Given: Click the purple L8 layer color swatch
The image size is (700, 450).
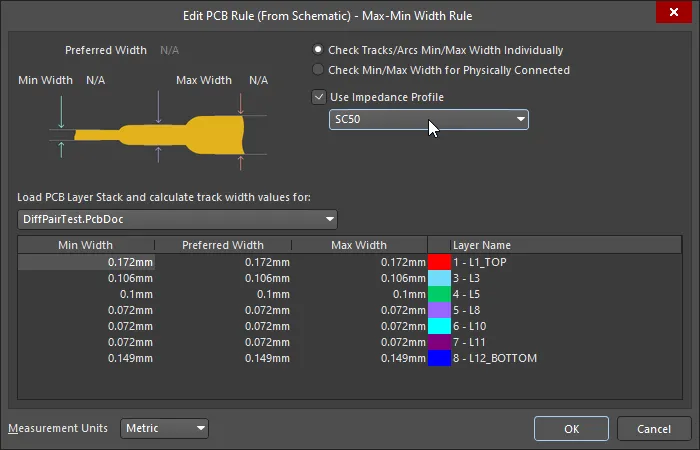Looking at the screenshot, I should click(439, 310).
